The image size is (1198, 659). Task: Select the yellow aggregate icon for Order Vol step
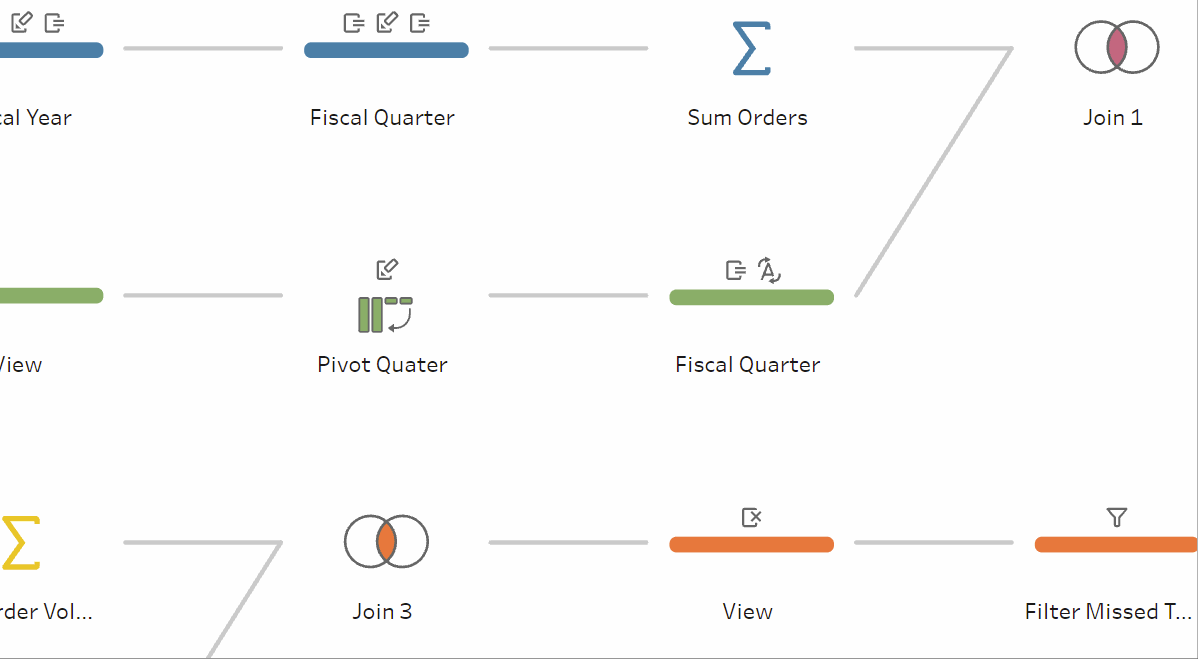click(x=20, y=541)
